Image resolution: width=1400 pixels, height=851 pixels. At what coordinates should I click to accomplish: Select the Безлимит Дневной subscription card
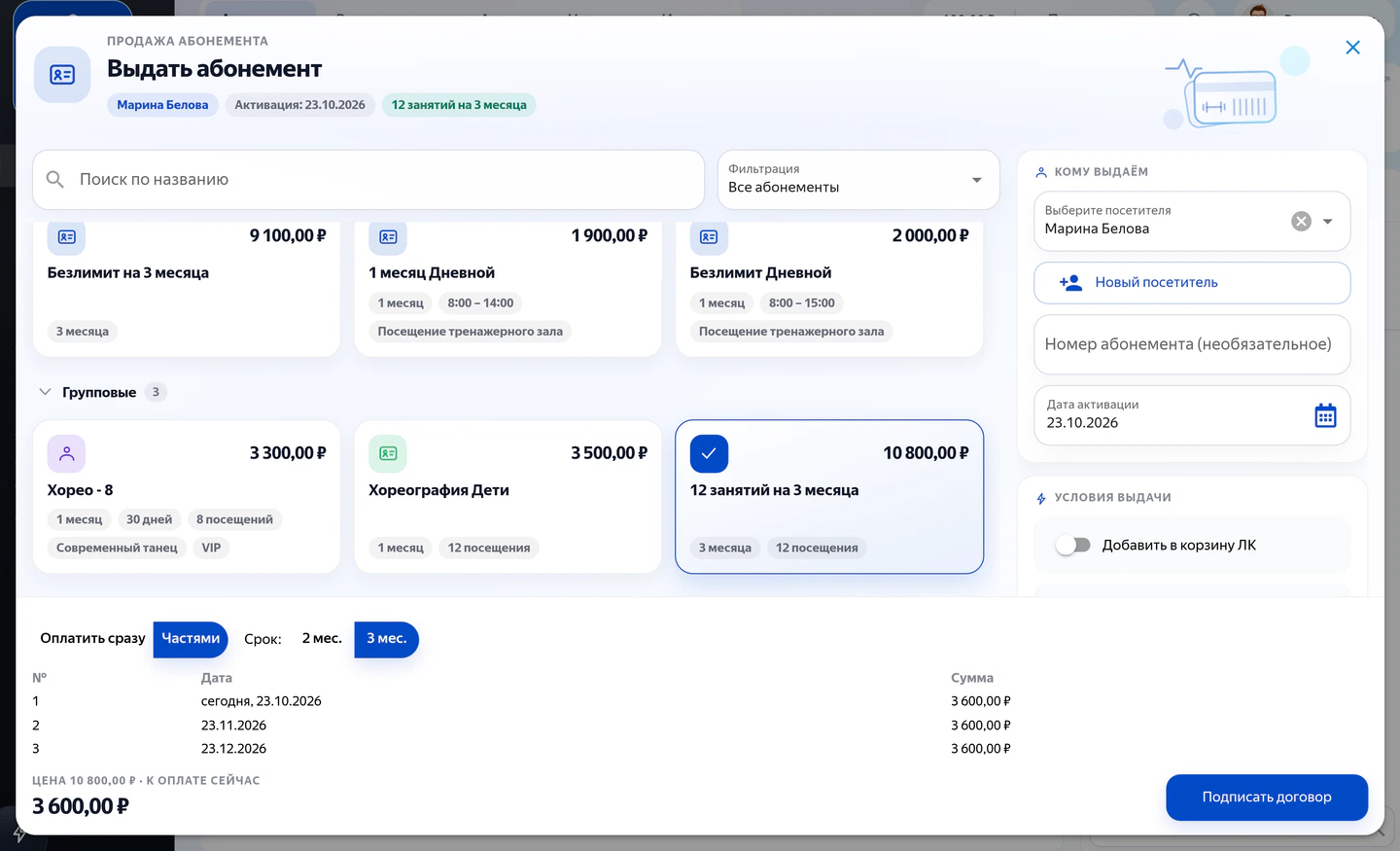coord(829,289)
